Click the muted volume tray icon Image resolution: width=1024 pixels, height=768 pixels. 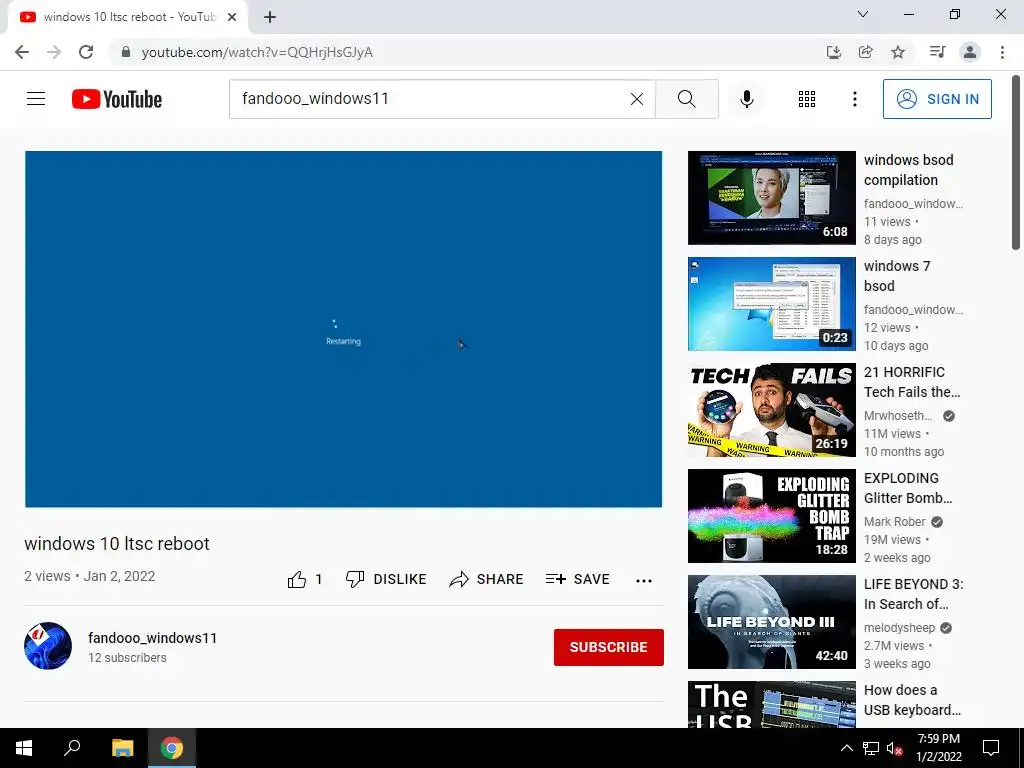895,748
